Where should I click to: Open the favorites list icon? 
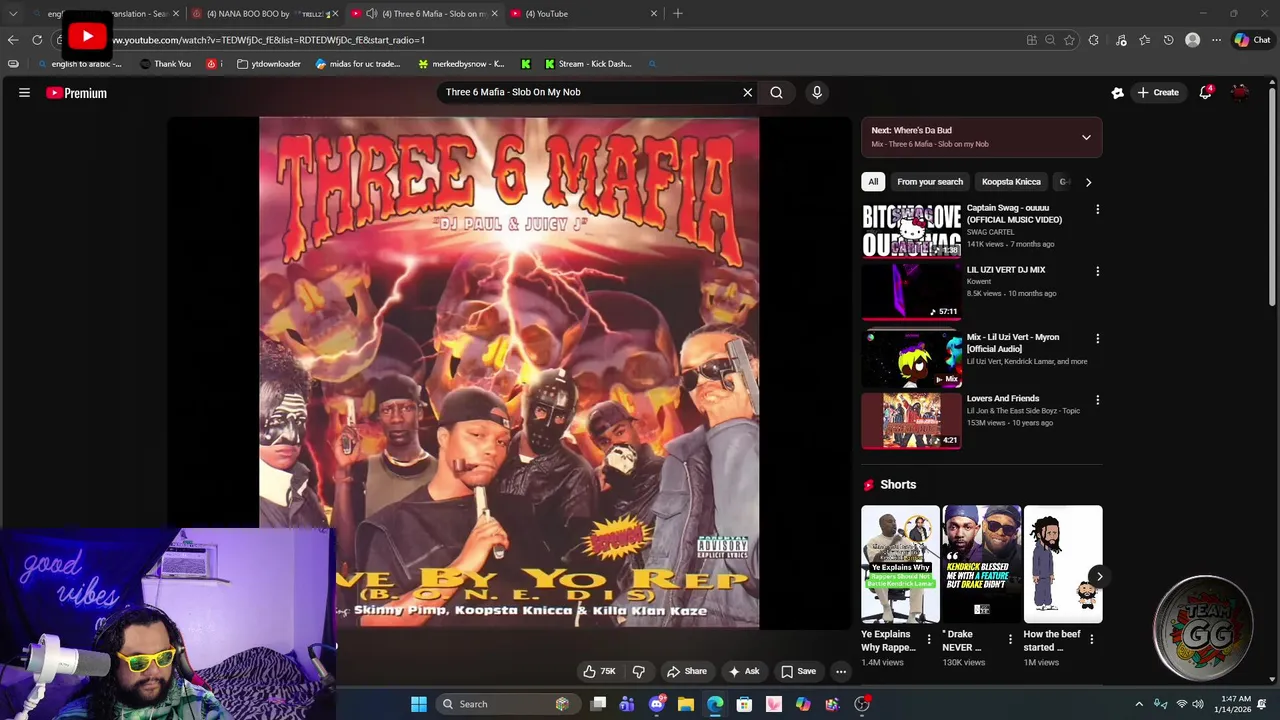[x=1145, y=40]
